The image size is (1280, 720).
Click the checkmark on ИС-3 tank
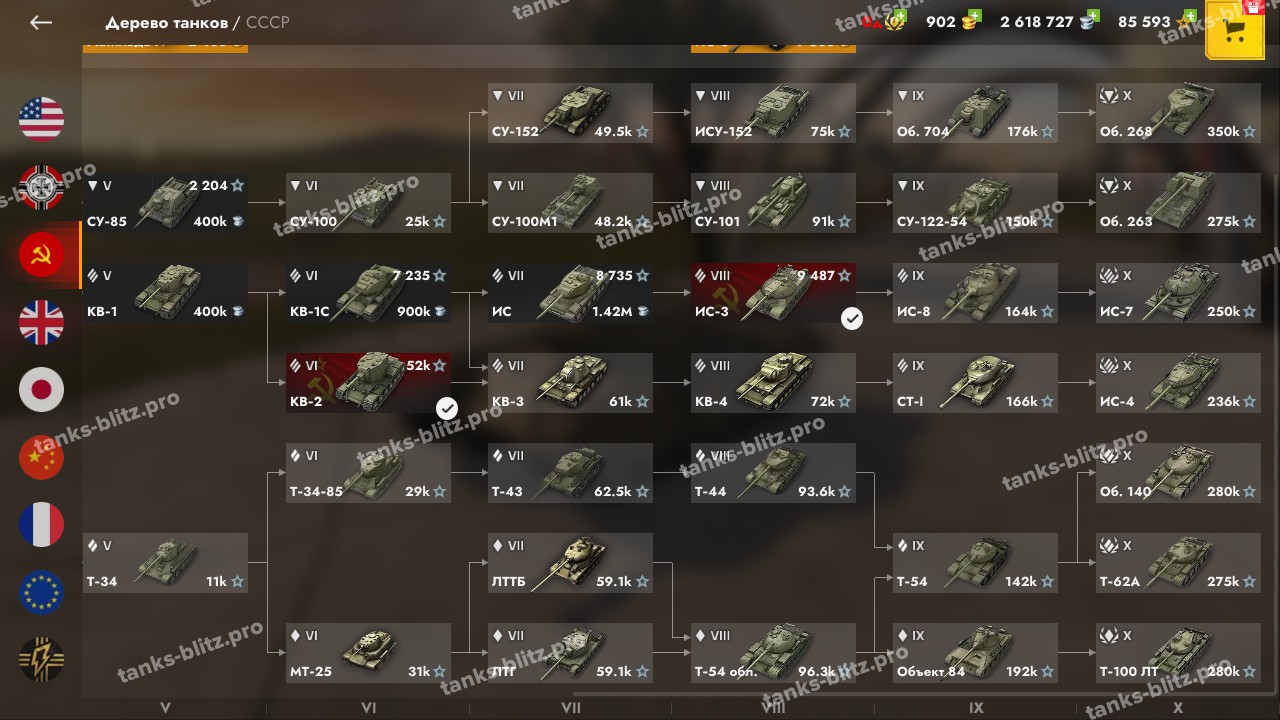pos(852,318)
